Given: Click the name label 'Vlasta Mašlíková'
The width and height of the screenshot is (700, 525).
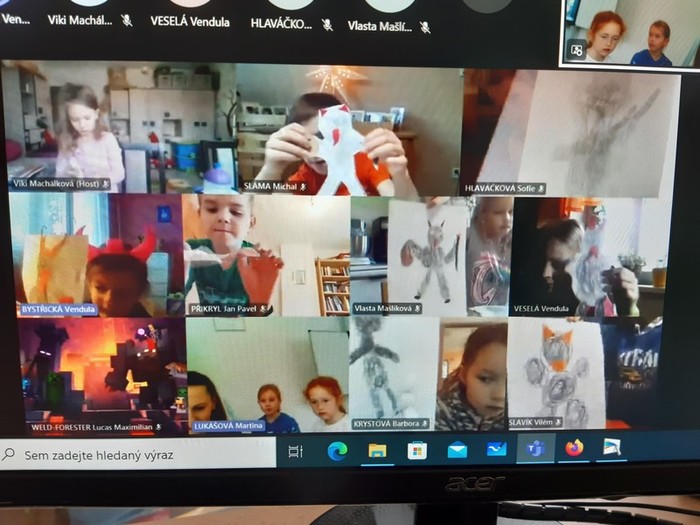Looking at the screenshot, I should [x=383, y=308].
